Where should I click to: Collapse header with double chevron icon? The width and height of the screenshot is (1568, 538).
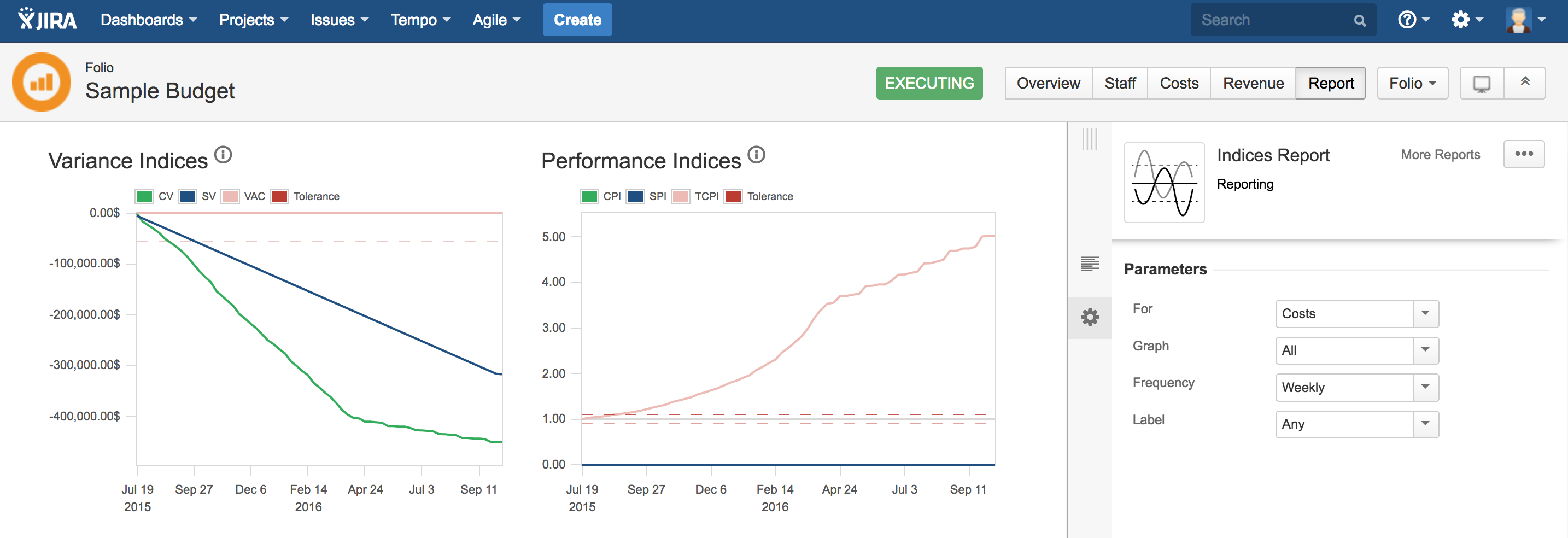pos(1525,82)
